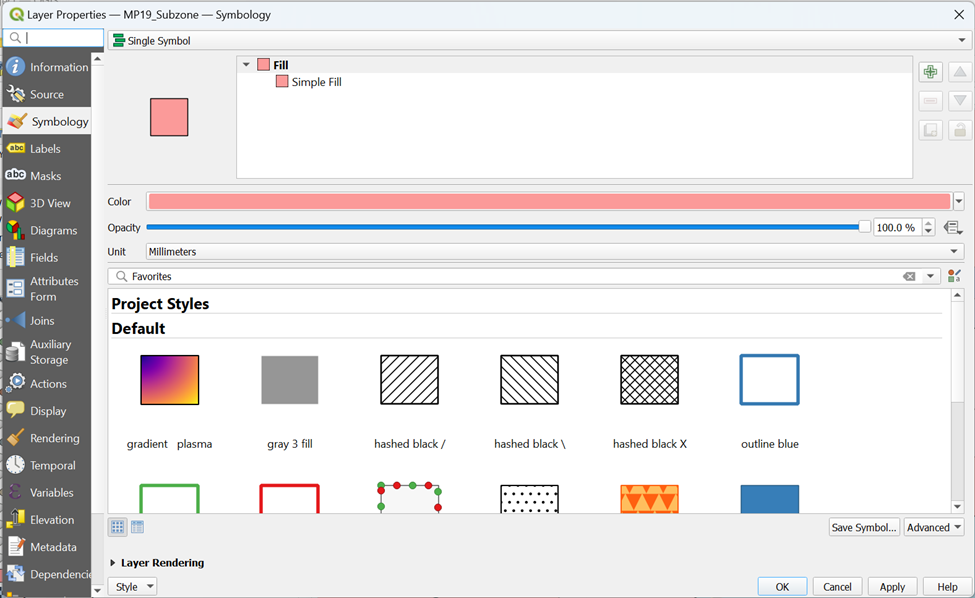Click the Remove symbol layer minus button
The image size is (975, 598).
(931, 101)
